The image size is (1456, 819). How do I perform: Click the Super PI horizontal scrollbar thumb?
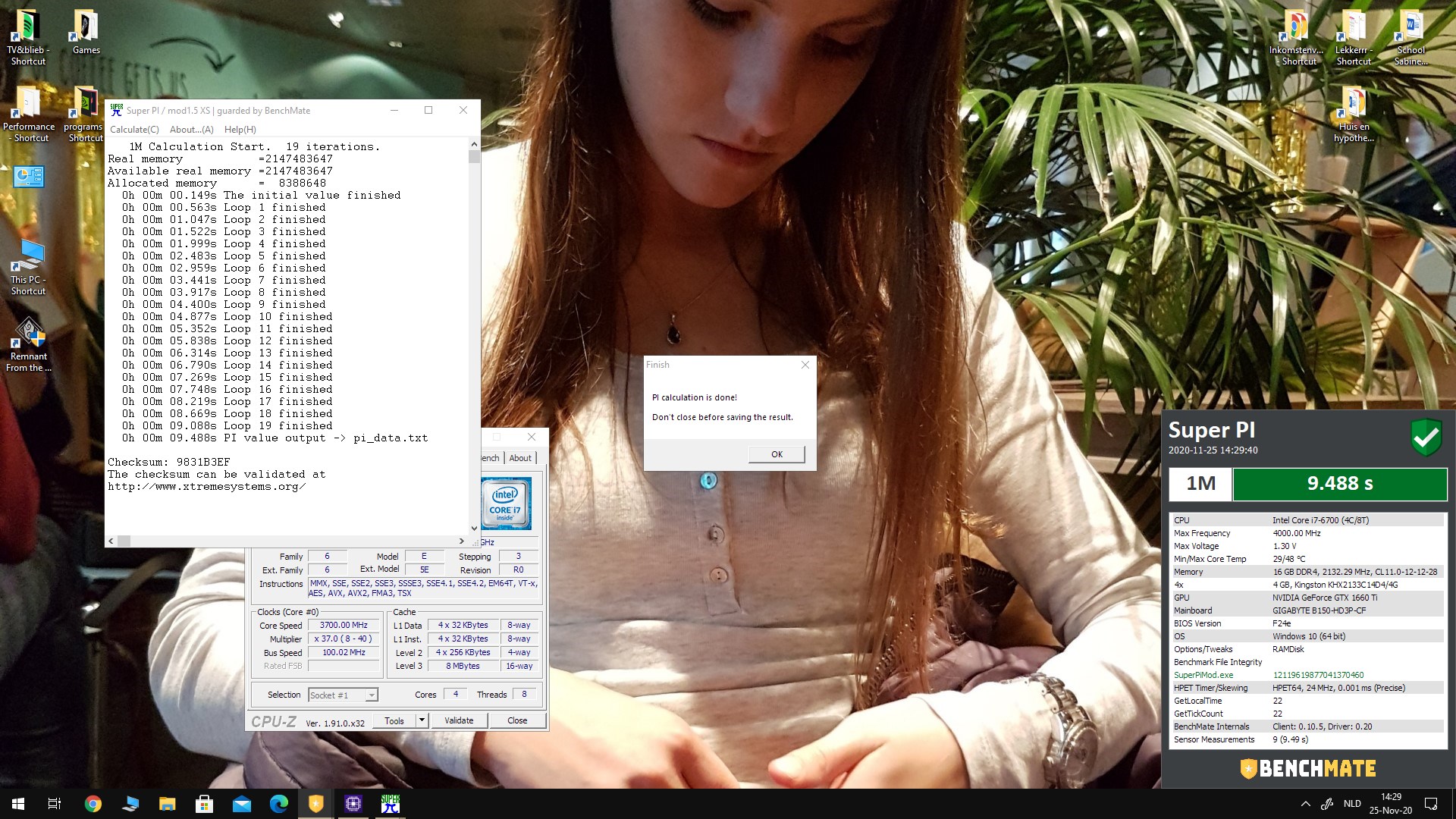point(124,541)
